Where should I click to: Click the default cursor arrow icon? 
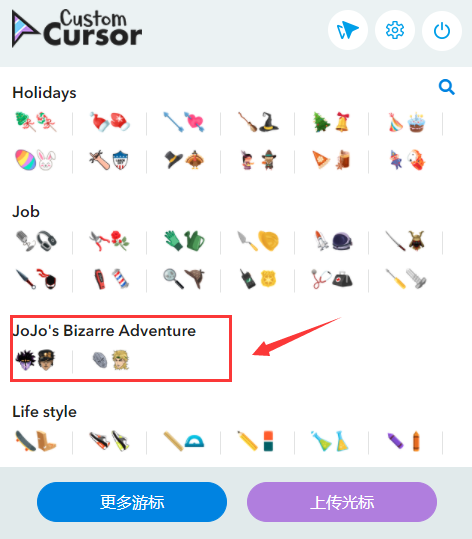[348, 31]
